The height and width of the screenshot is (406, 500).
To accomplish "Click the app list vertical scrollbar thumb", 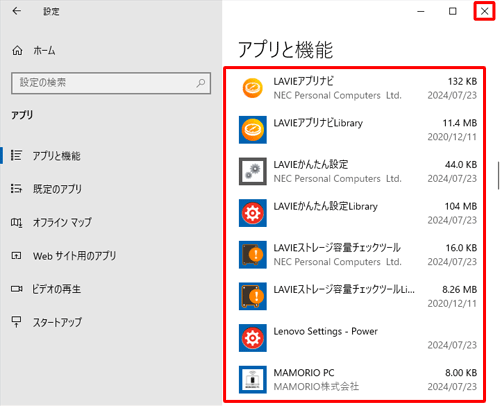I will (498, 175).
